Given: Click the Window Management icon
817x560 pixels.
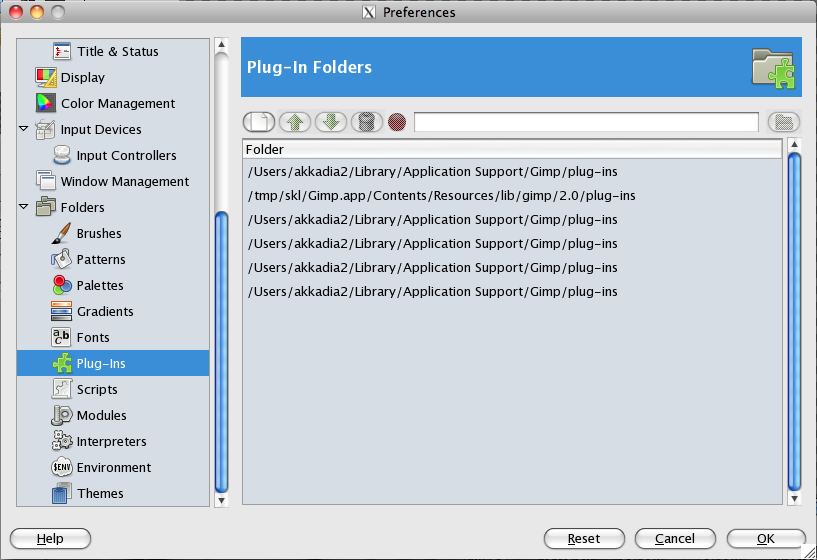Looking at the screenshot, I should (45, 181).
